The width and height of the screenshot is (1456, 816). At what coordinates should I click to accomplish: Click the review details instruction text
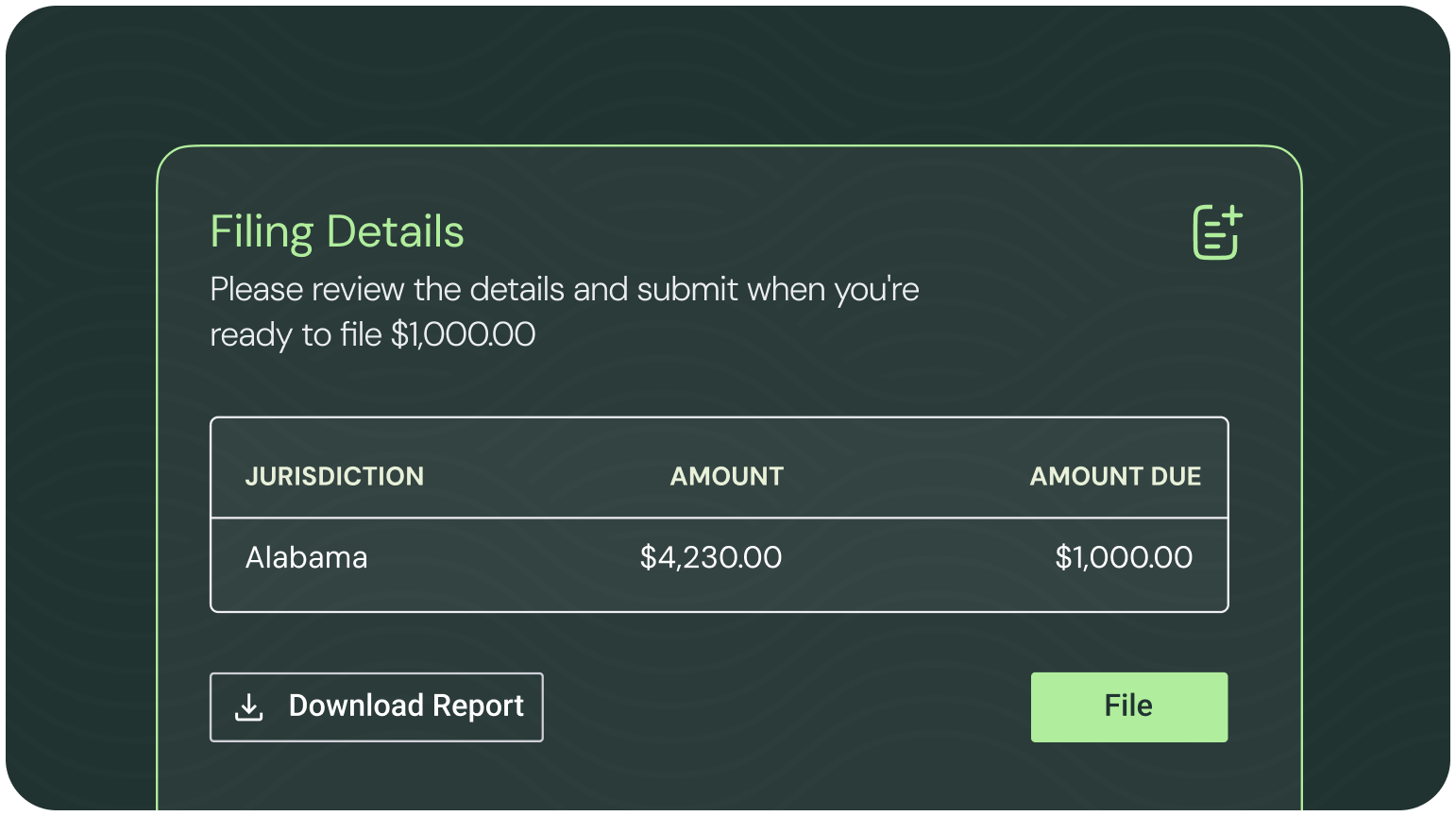tap(565, 312)
